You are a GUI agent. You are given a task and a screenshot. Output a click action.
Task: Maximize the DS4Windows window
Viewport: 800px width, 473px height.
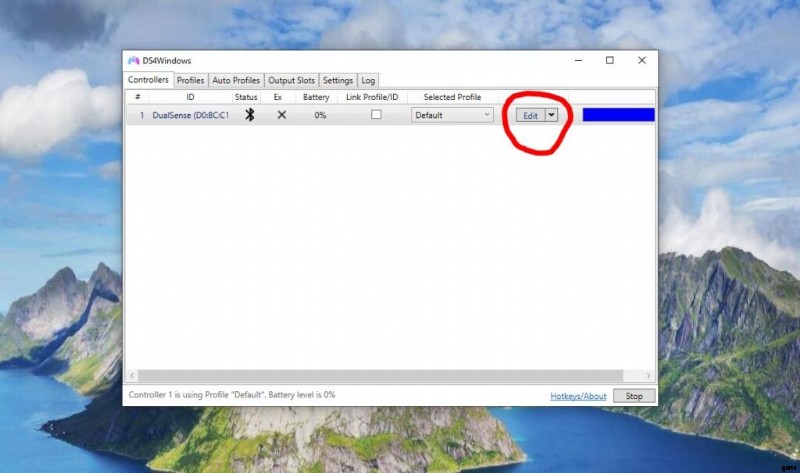[x=610, y=61]
